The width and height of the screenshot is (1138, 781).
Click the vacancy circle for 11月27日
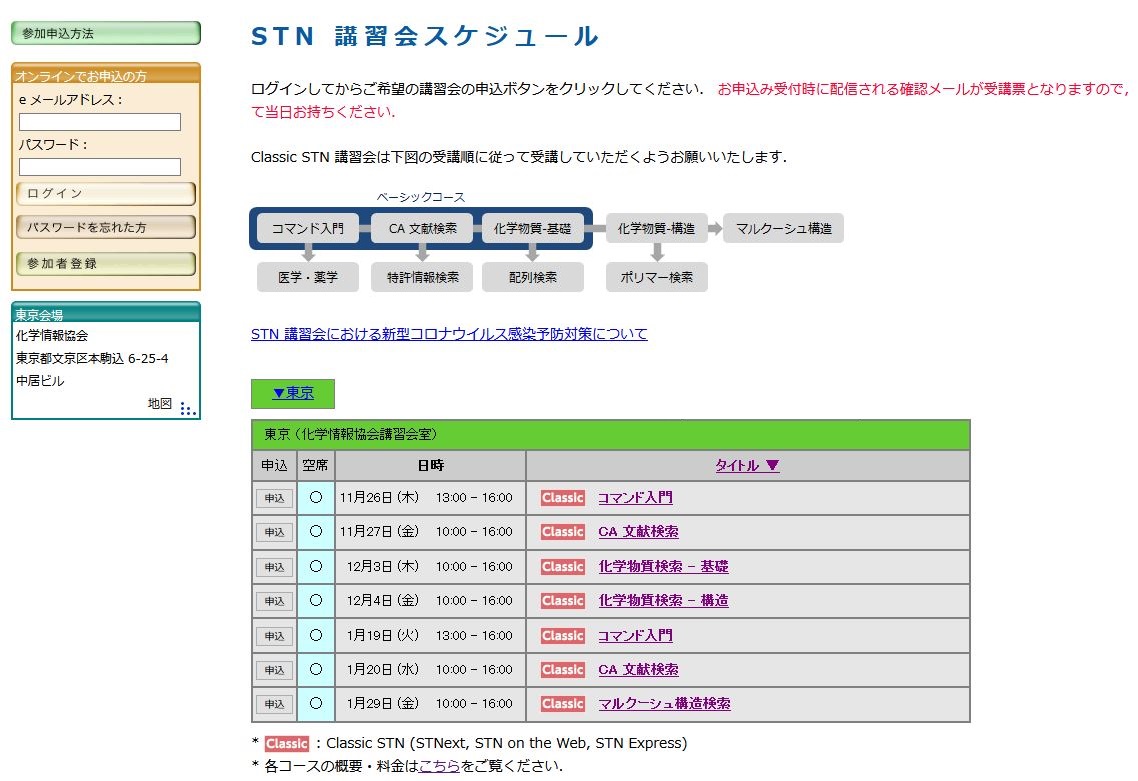point(316,531)
